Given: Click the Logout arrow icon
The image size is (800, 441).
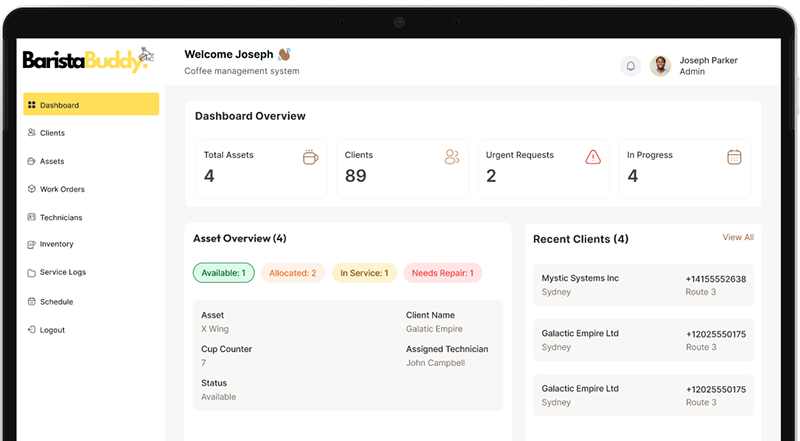Looking at the screenshot, I should 32,330.
